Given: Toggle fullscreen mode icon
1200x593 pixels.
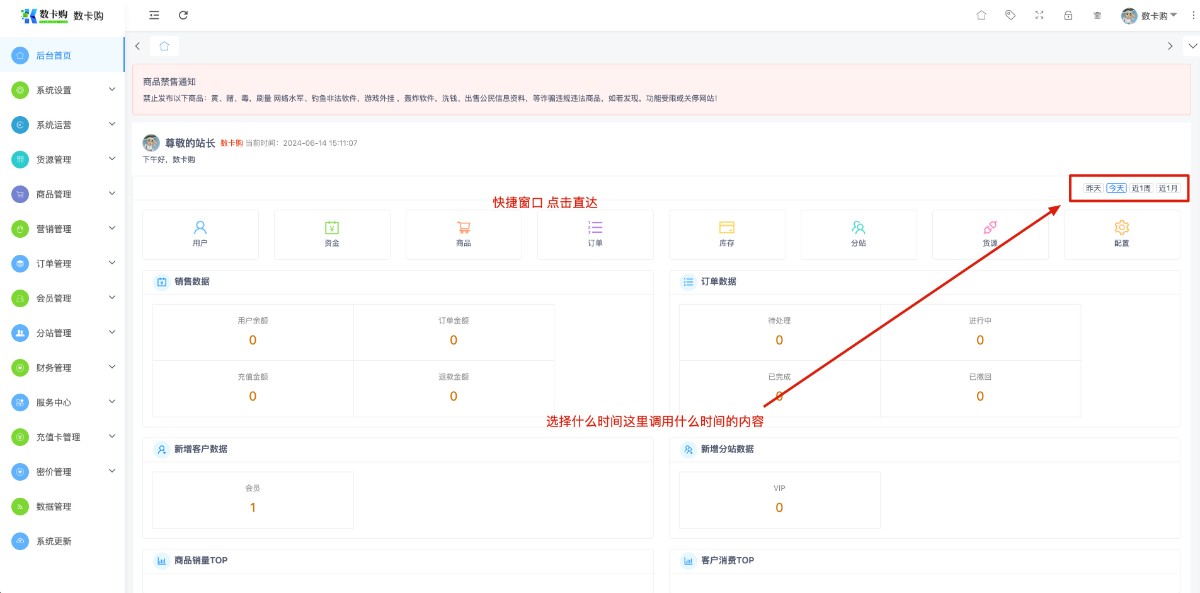Looking at the screenshot, I should point(1039,15).
